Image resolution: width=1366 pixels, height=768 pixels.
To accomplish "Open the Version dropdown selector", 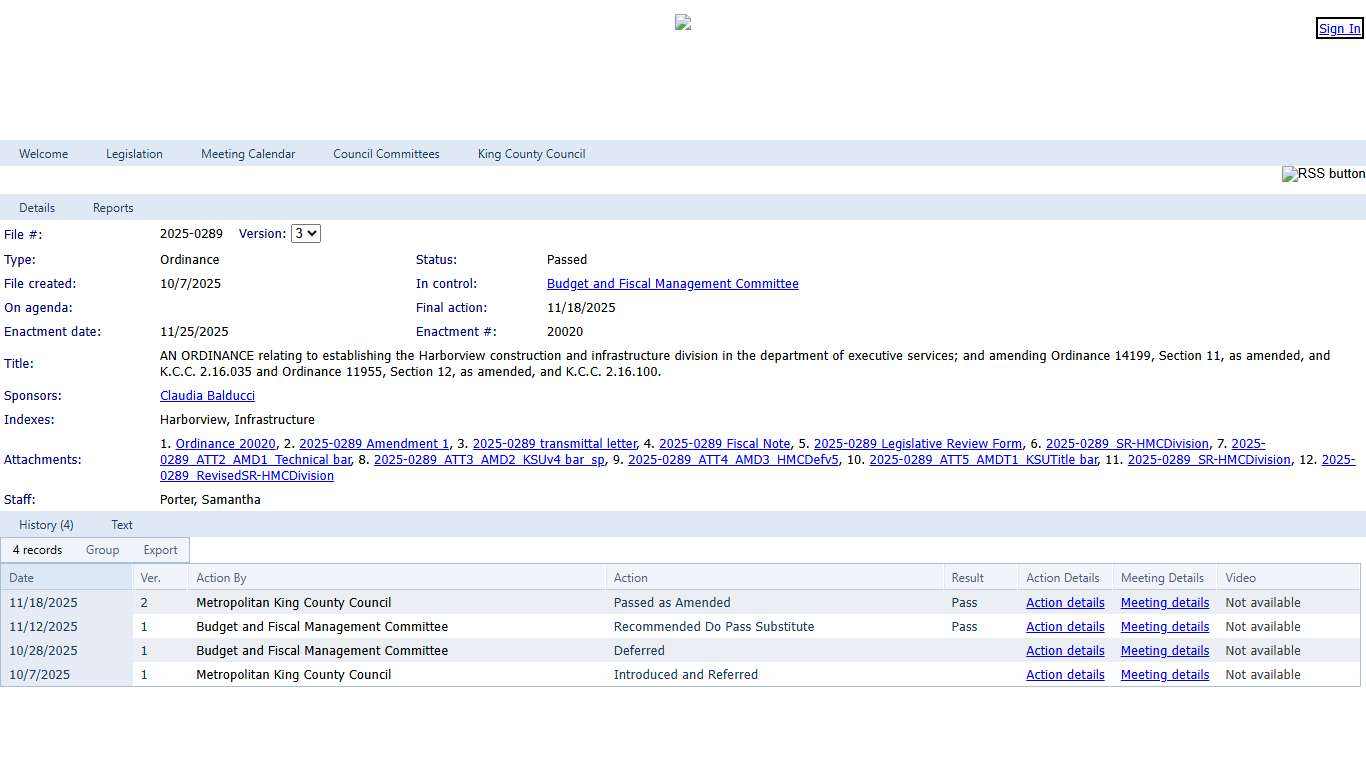I will [x=305, y=234].
